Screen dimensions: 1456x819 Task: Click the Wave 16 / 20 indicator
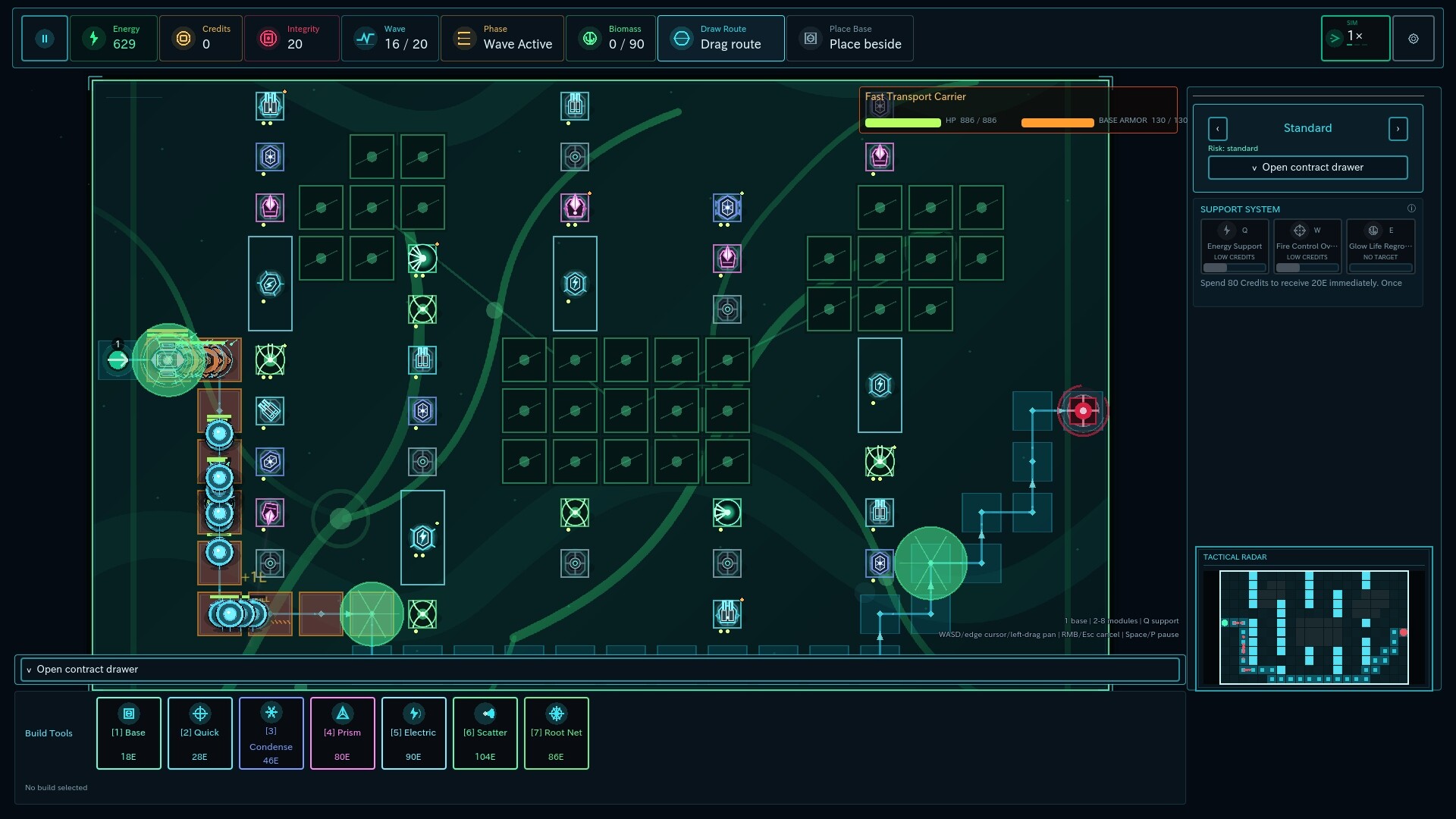[x=390, y=38]
